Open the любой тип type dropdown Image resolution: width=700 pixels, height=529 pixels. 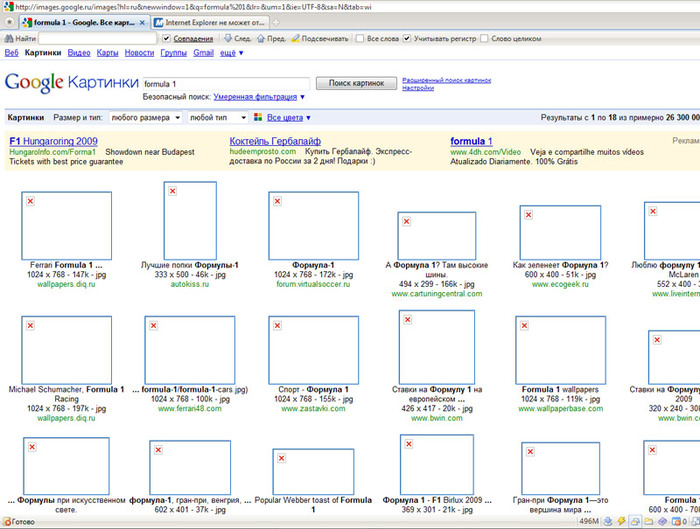click(x=217, y=117)
